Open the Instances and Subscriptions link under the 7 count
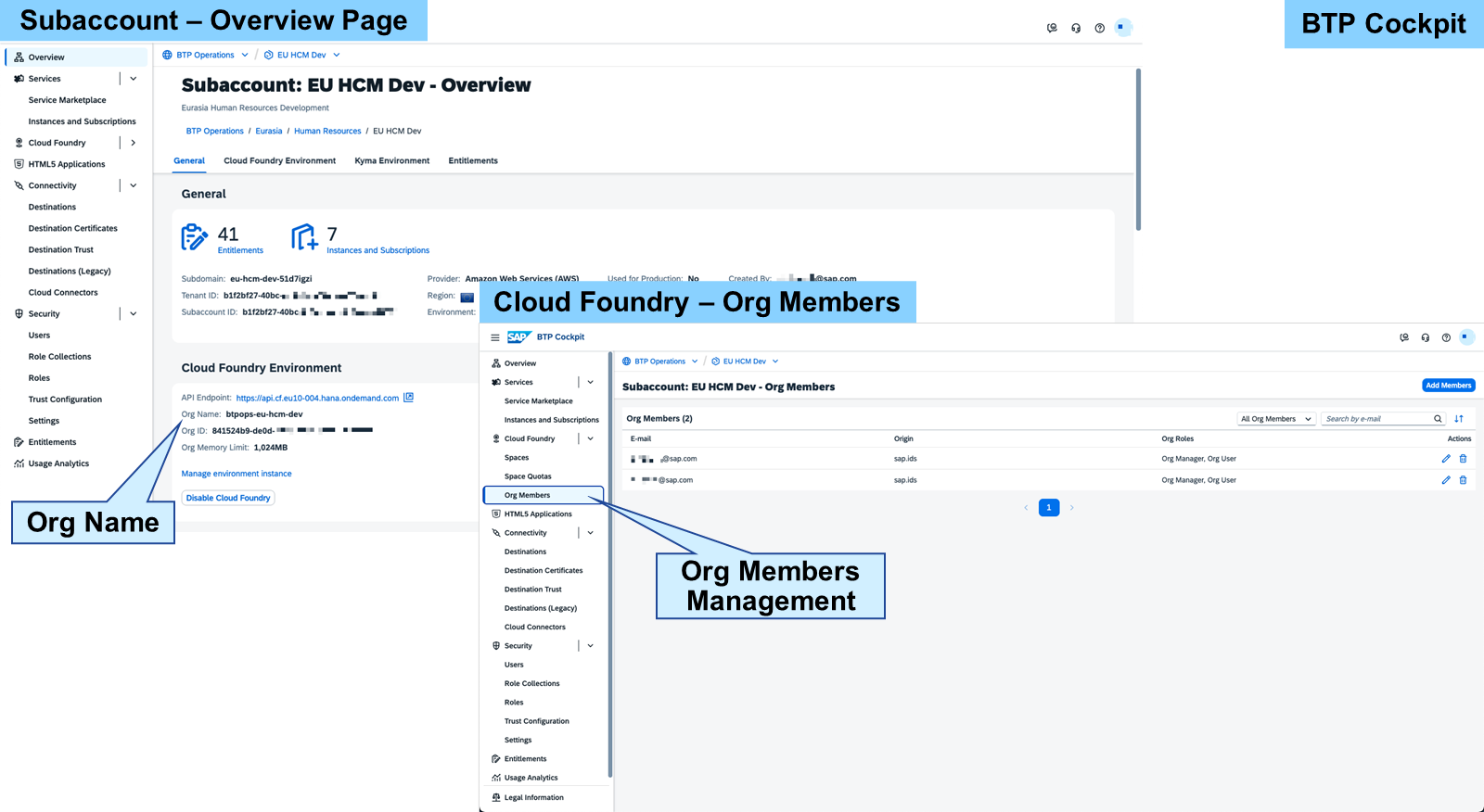 pyautogui.click(x=378, y=250)
